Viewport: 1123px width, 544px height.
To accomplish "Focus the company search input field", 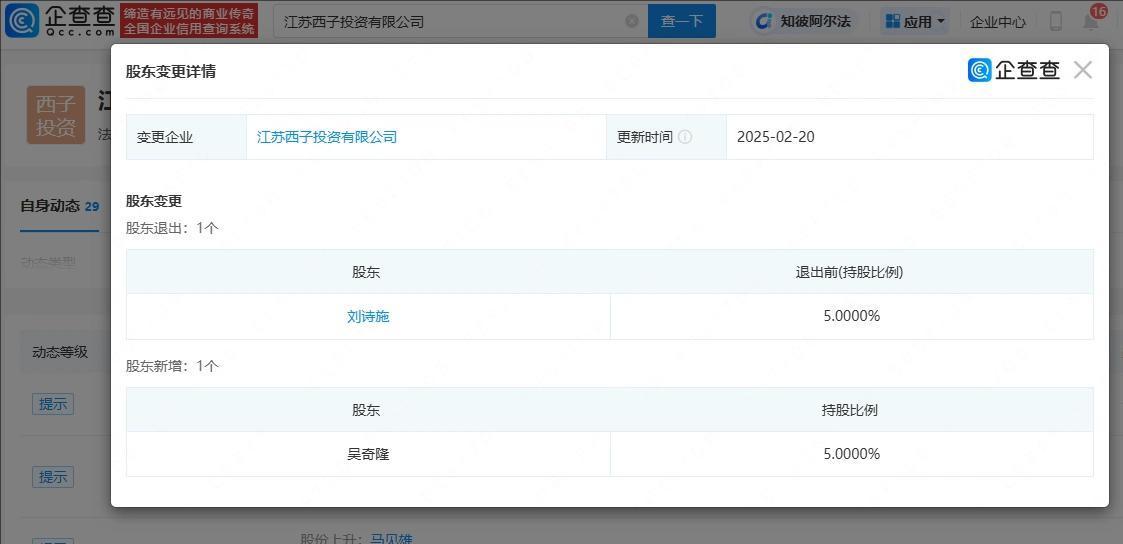I will point(450,21).
